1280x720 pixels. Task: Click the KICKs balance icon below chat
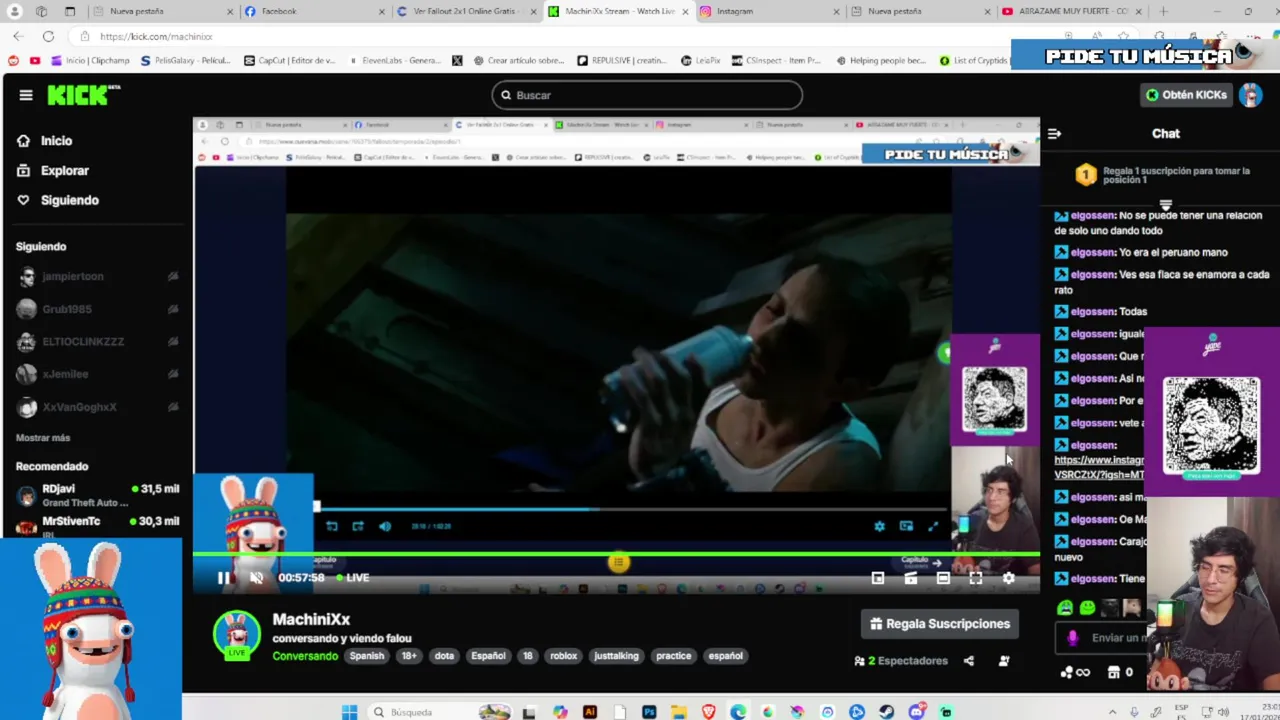[1075, 672]
